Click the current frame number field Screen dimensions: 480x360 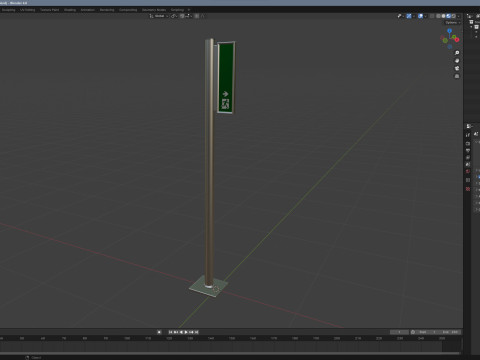399,332
